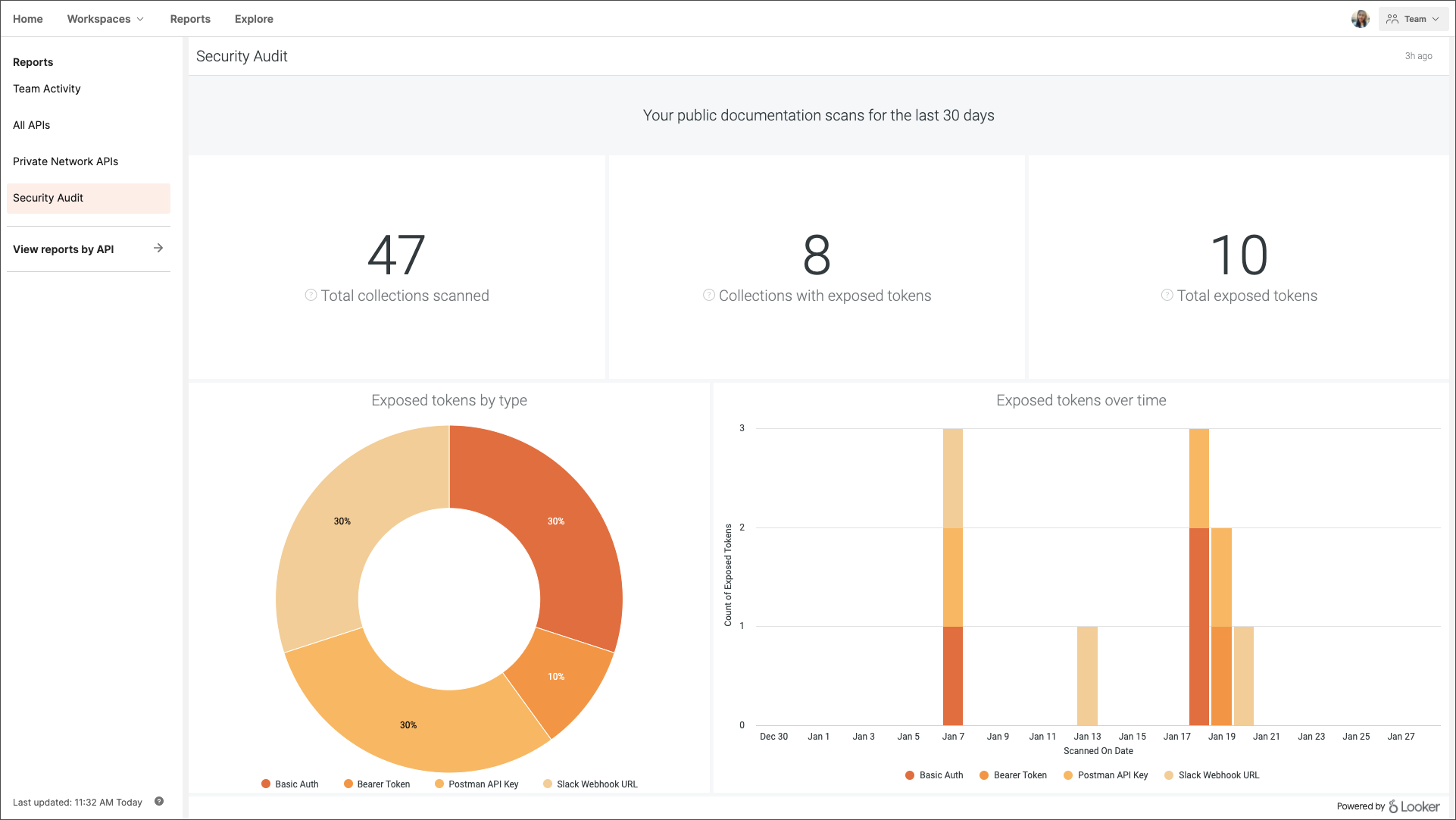Image resolution: width=1456 pixels, height=820 pixels.
Task: Click the user avatar picture
Action: 1360,19
